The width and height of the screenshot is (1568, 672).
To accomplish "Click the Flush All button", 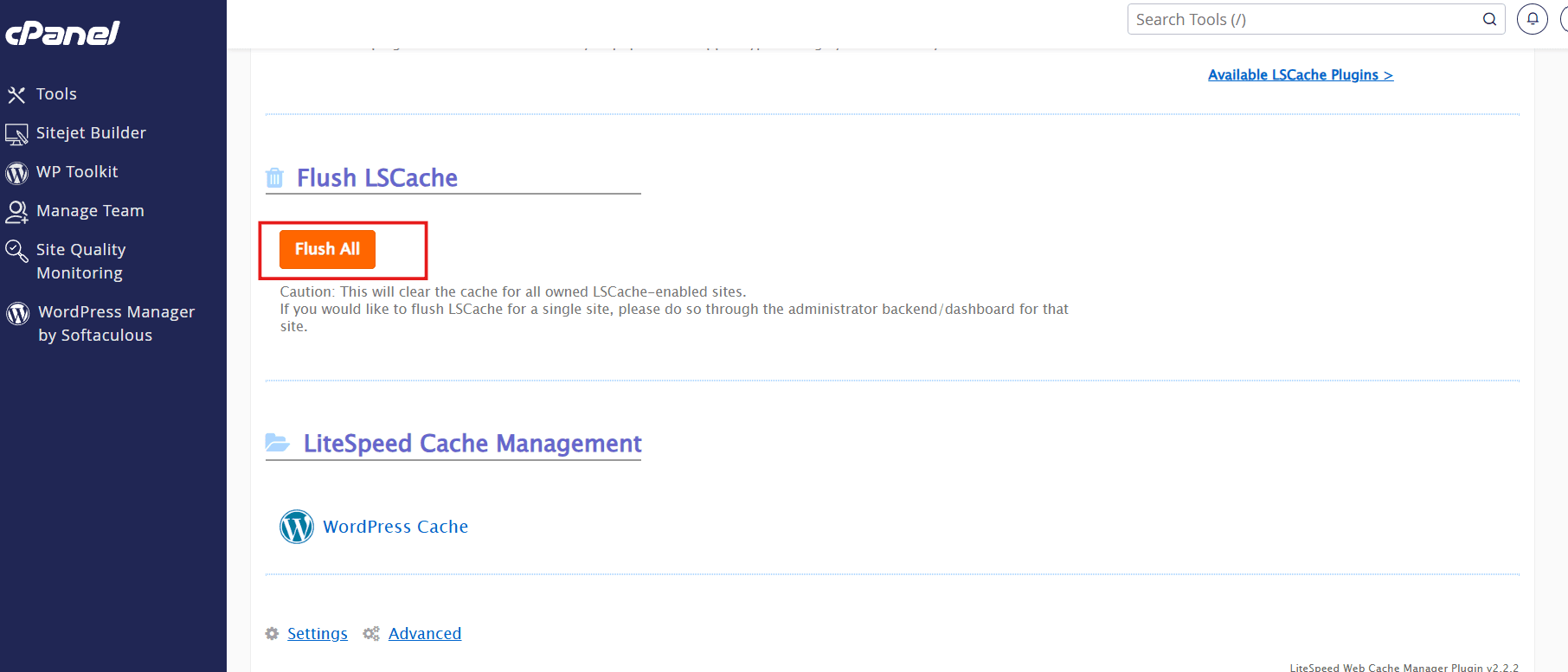I will pos(327,249).
